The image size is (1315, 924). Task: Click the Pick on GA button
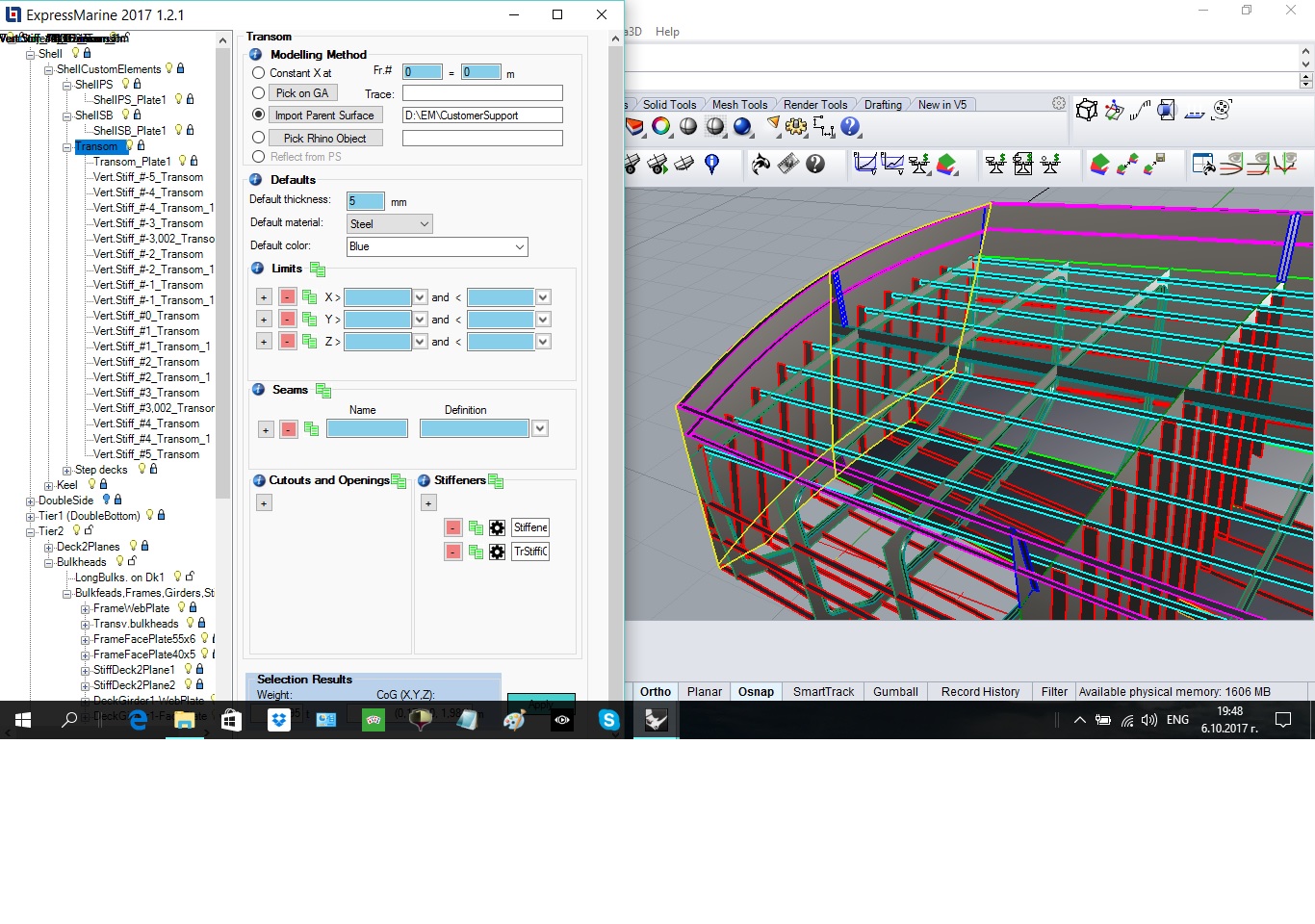(301, 93)
